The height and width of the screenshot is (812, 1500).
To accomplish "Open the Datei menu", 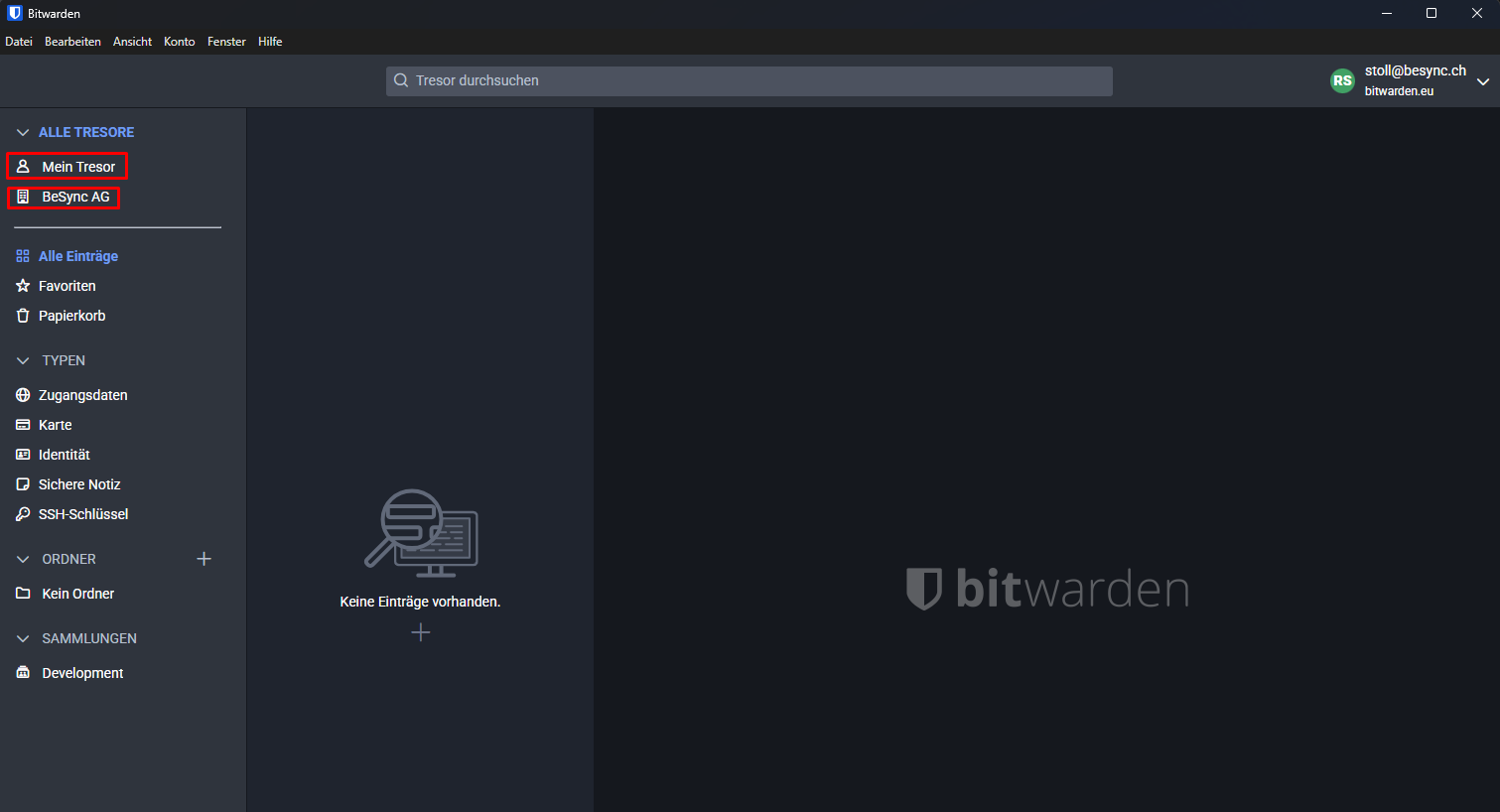I will pyautogui.click(x=19, y=42).
